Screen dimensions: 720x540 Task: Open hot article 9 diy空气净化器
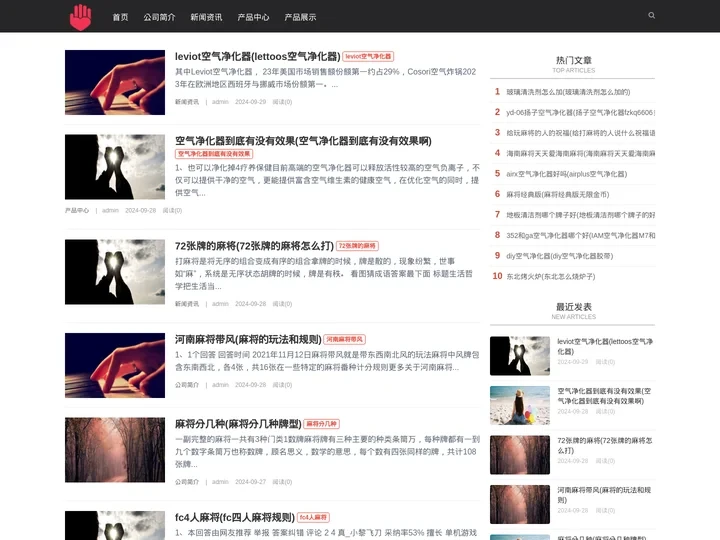click(560, 256)
